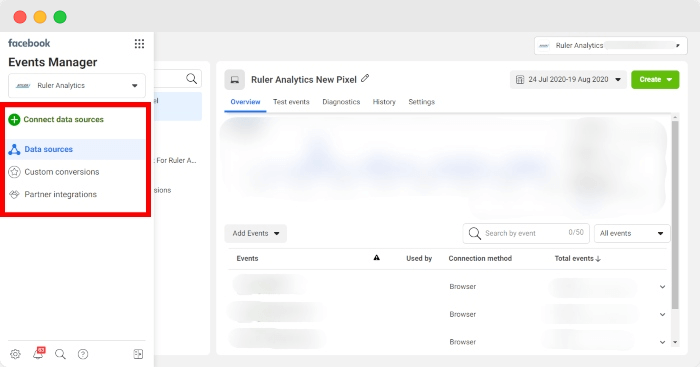
Task: Click the vertical scrollbar thumb
Action: click(675, 215)
